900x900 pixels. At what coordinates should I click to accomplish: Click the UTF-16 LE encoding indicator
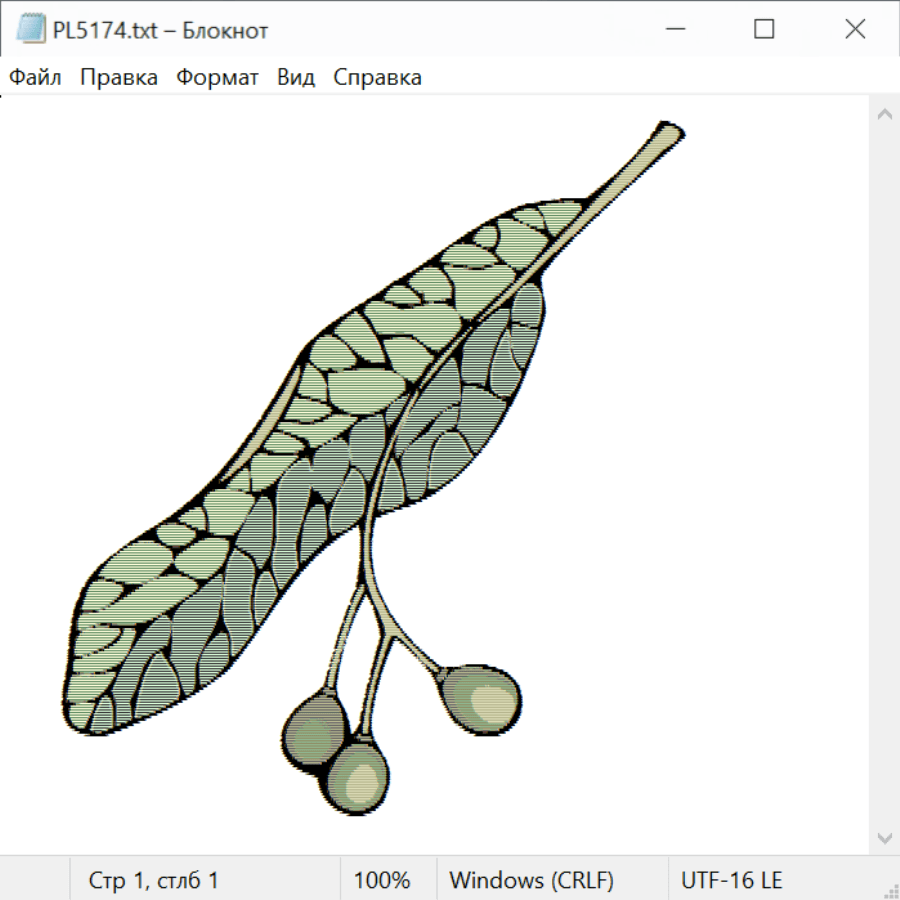point(732,881)
